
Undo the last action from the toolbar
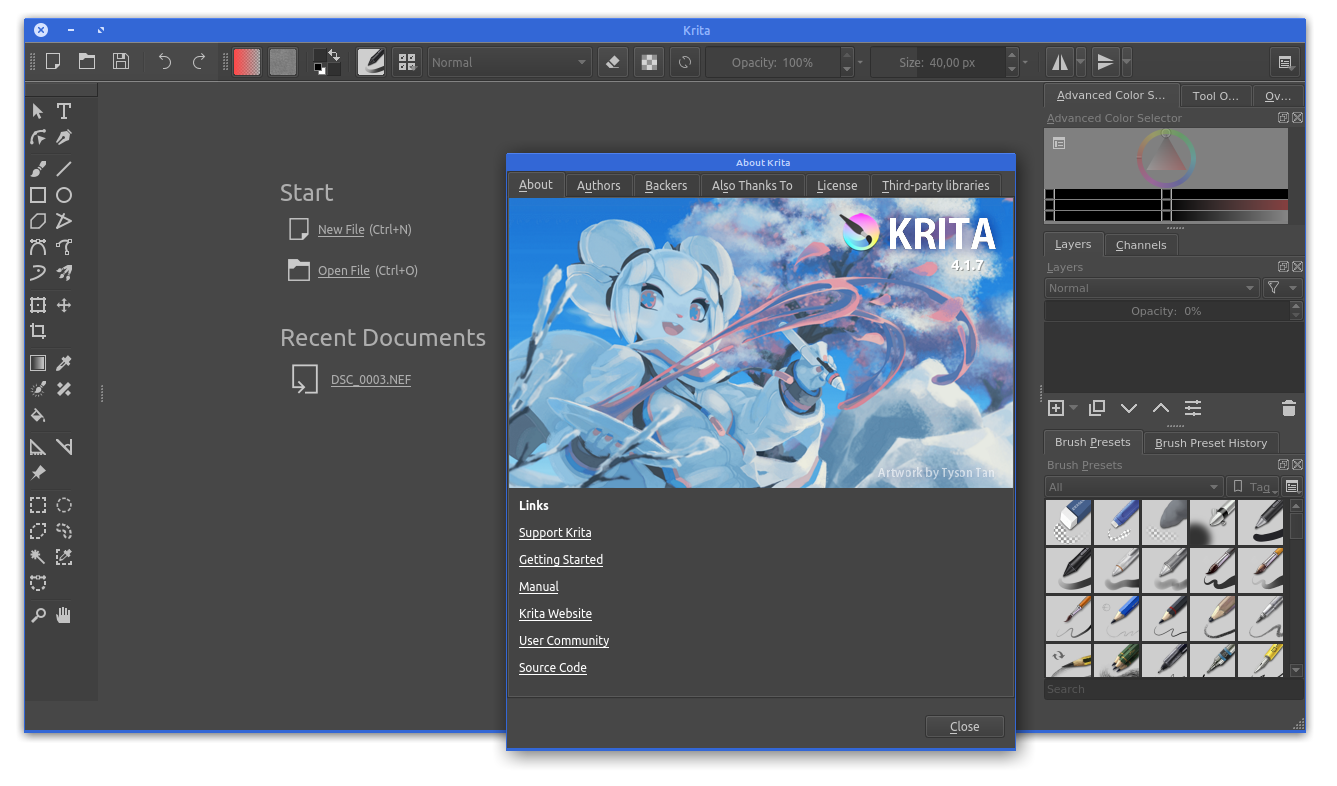tap(165, 62)
